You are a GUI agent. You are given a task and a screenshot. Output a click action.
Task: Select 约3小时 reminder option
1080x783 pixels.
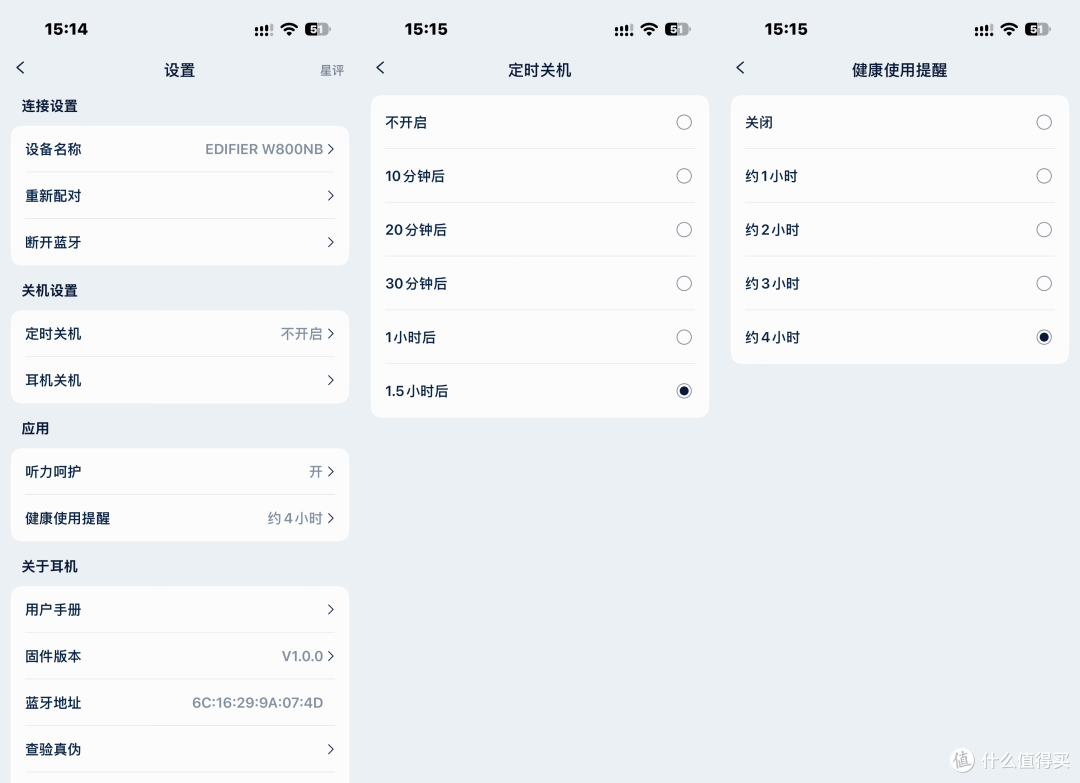pos(1044,284)
